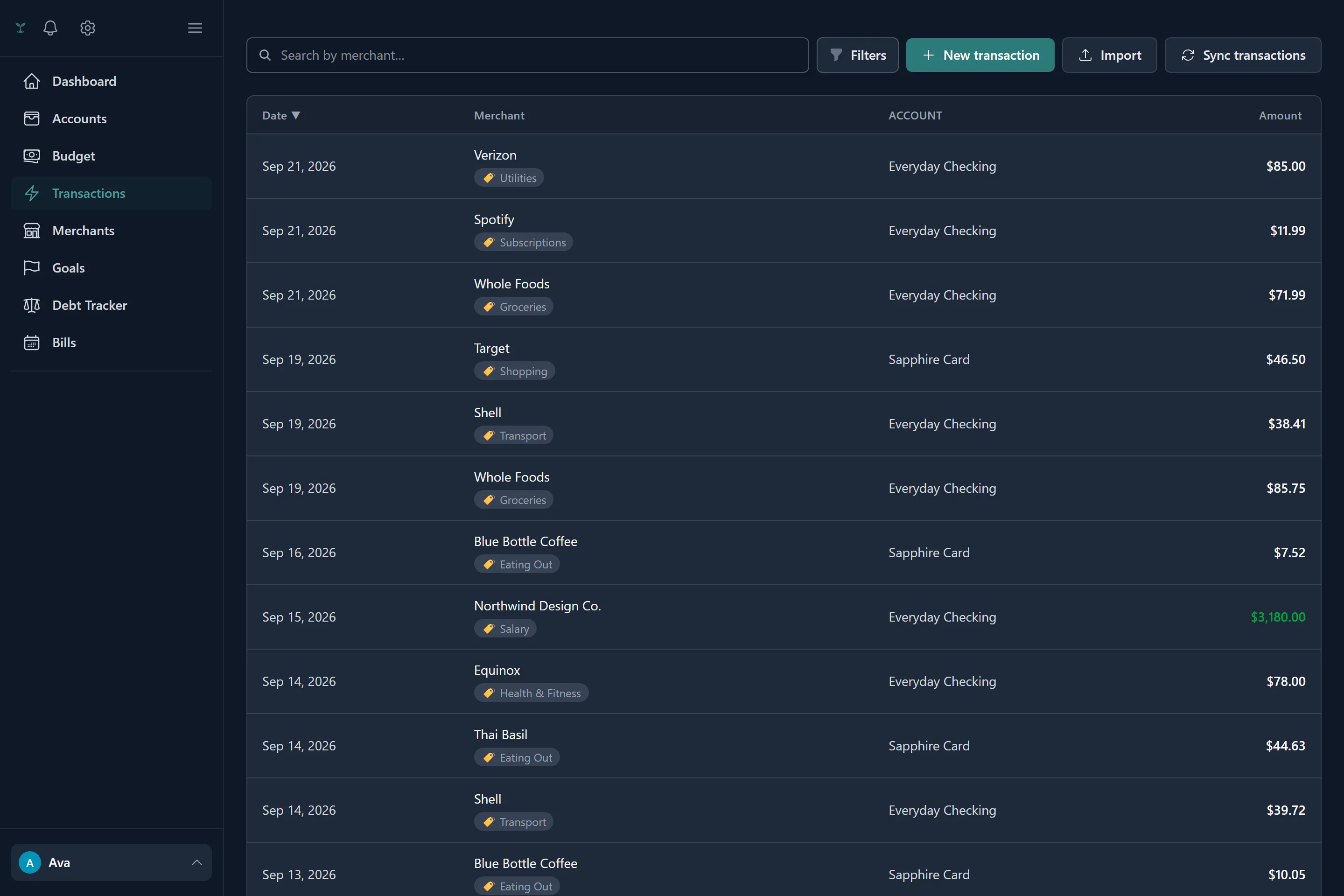Open Debt Tracker page
The height and width of the screenshot is (896, 1344).
click(112, 305)
